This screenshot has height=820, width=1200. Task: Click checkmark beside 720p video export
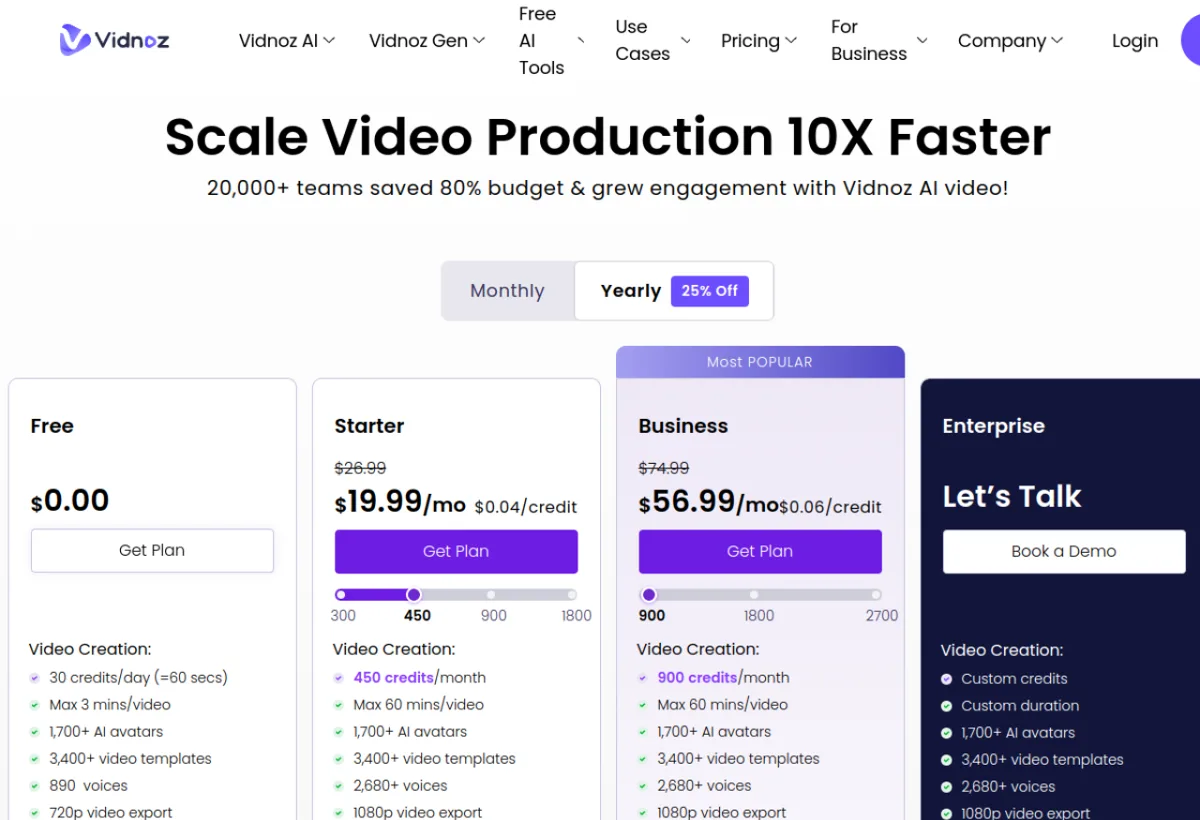pos(36,813)
